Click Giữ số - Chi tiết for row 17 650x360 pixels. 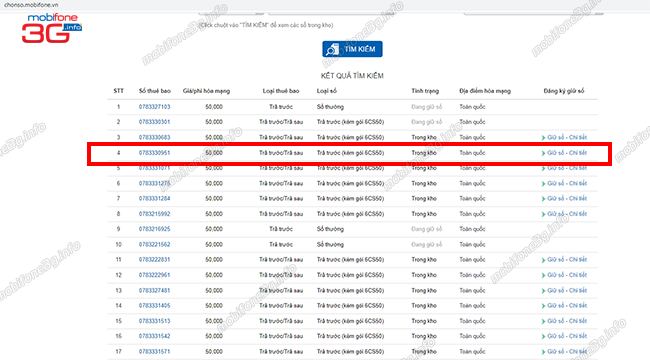[x=564, y=351]
